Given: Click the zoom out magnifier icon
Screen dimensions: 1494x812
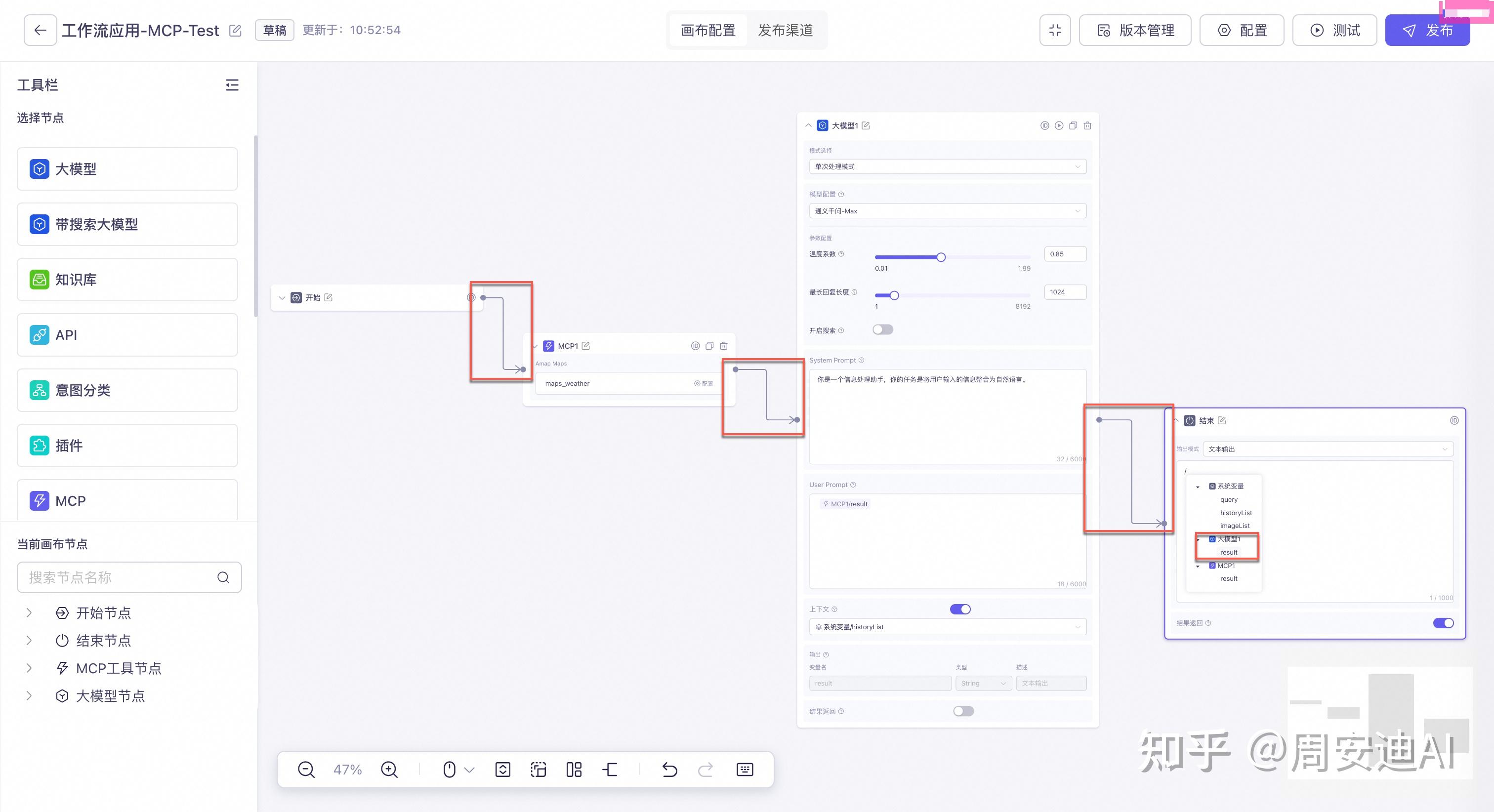Looking at the screenshot, I should click(x=306, y=770).
